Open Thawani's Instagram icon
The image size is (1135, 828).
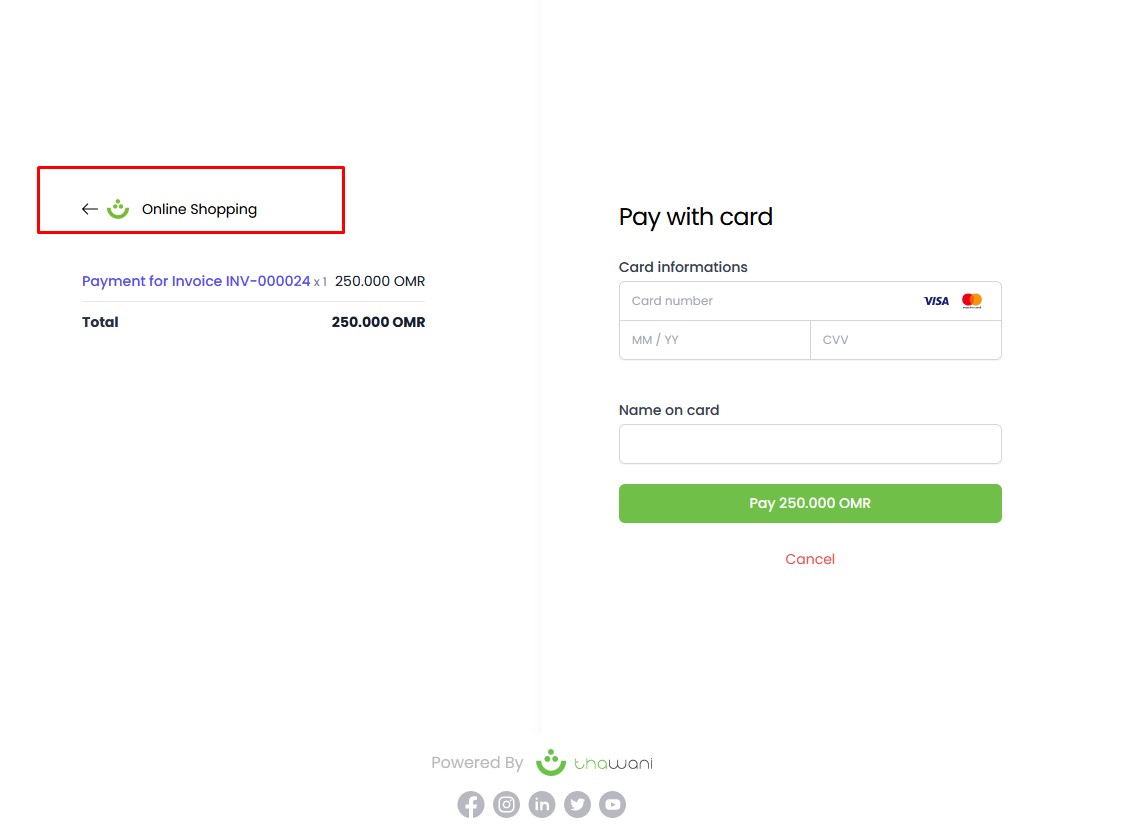click(x=506, y=804)
